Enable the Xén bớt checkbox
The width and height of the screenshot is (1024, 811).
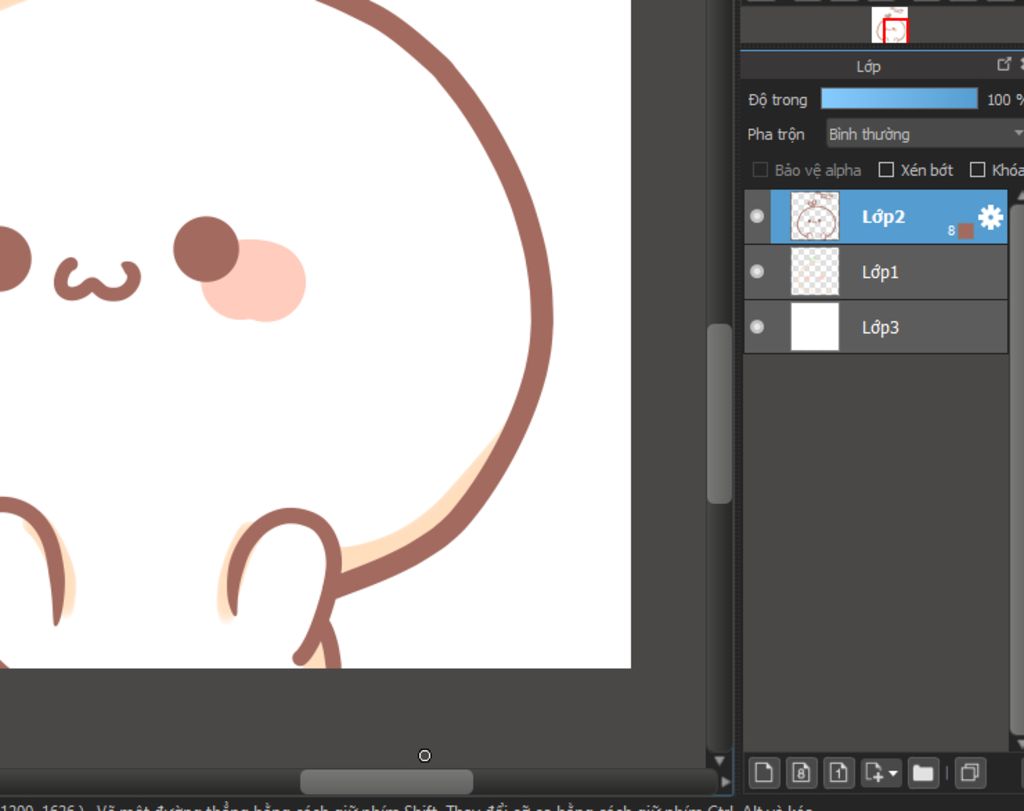[x=886, y=170]
